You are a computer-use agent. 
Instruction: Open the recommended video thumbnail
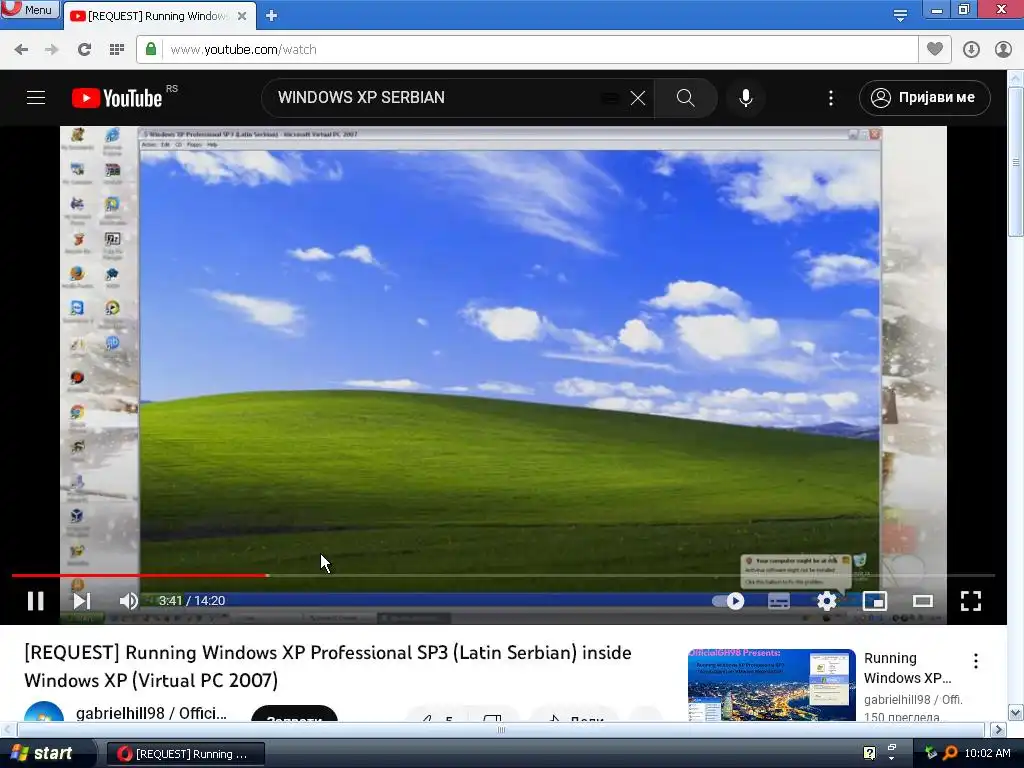point(771,685)
